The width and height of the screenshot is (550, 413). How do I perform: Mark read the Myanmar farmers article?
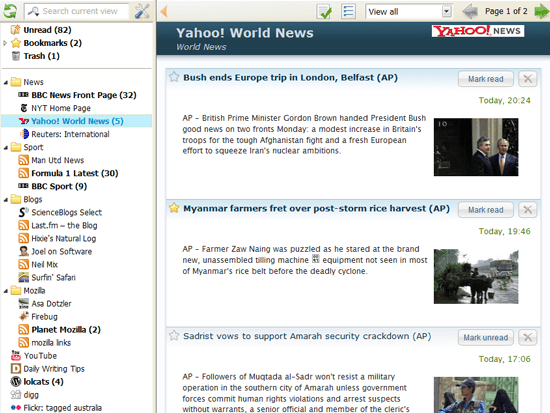[486, 210]
